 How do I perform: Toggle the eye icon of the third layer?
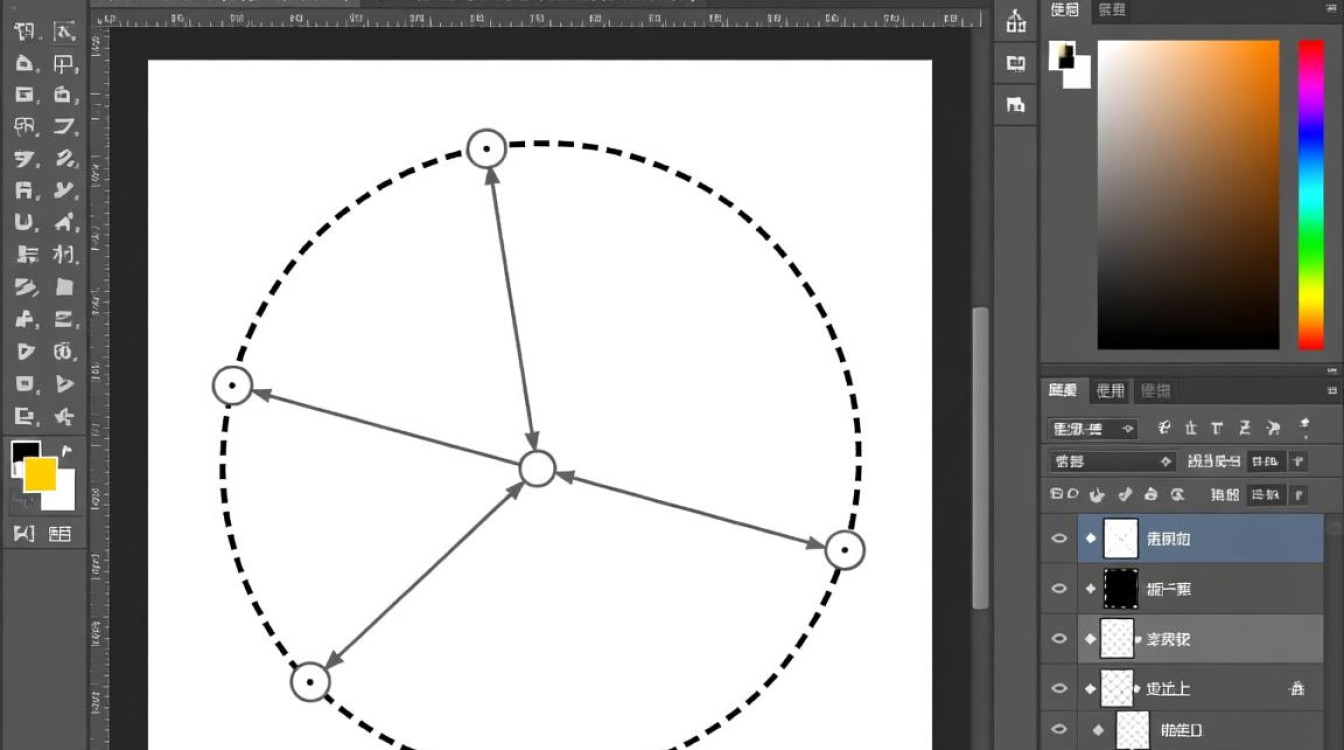(x=1059, y=639)
